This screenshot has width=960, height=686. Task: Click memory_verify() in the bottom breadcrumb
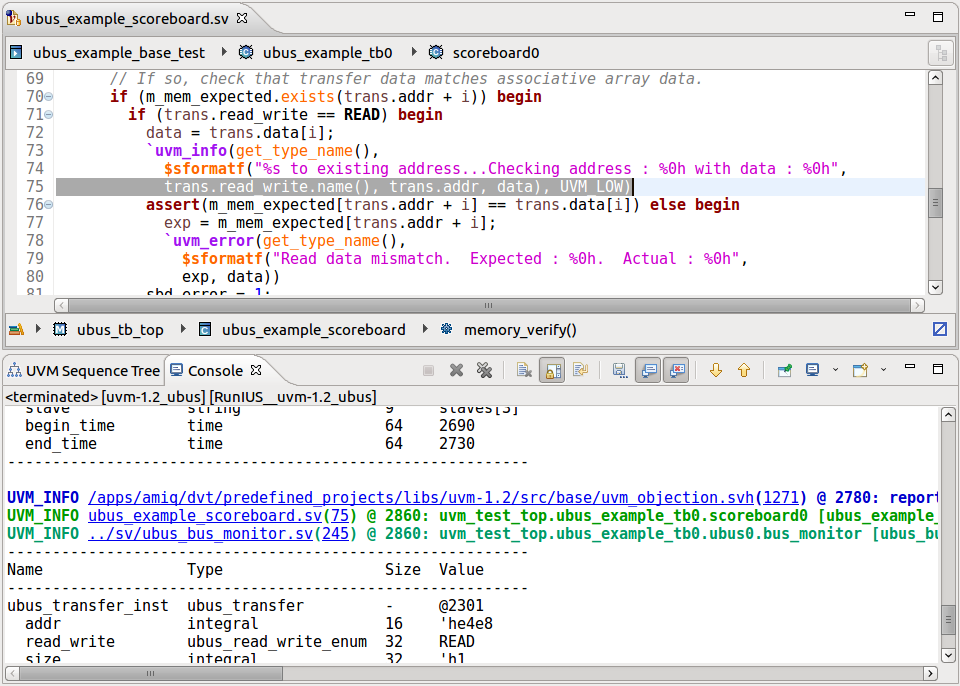[520, 330]
